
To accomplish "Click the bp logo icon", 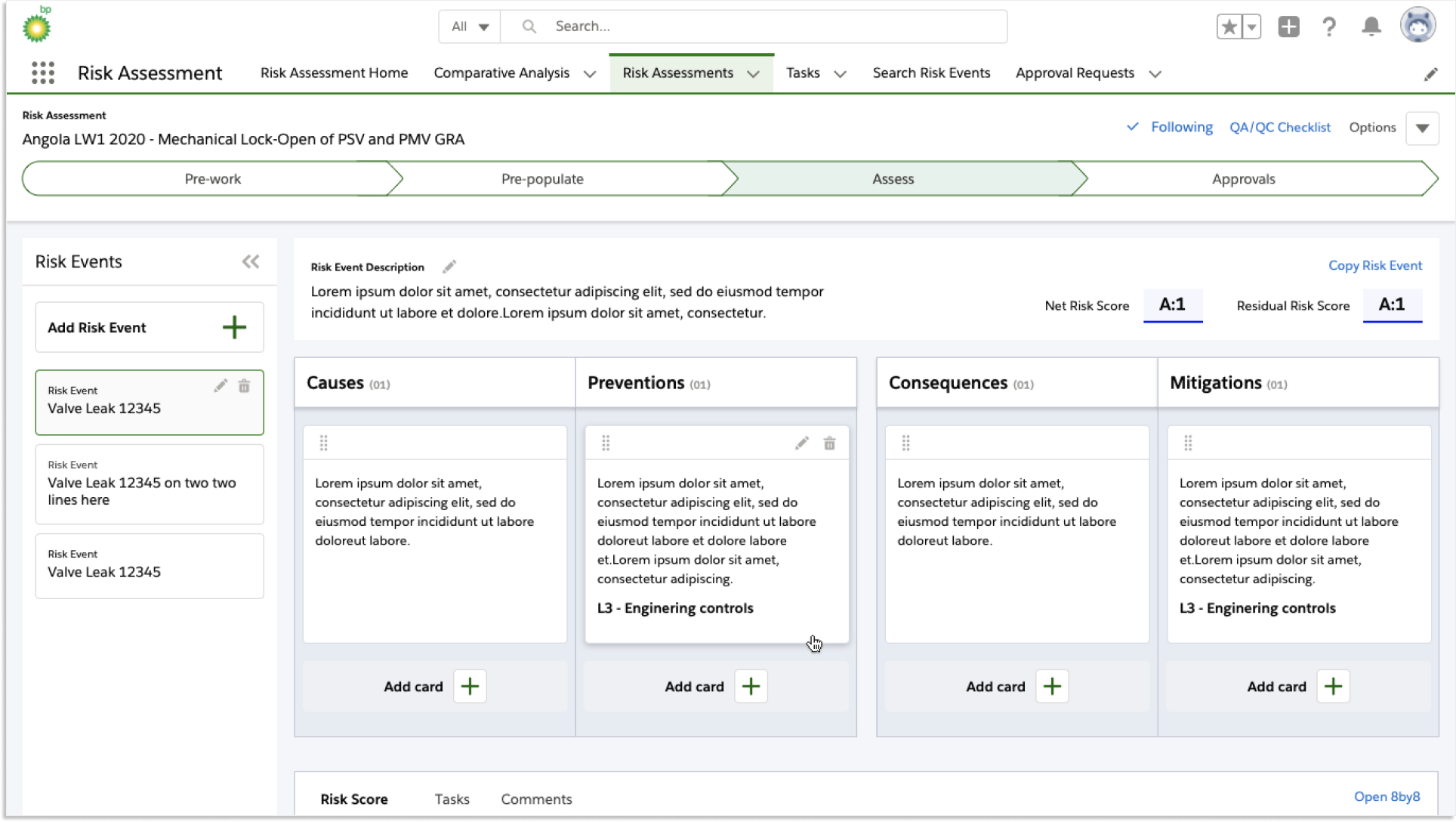I will 36,25.
